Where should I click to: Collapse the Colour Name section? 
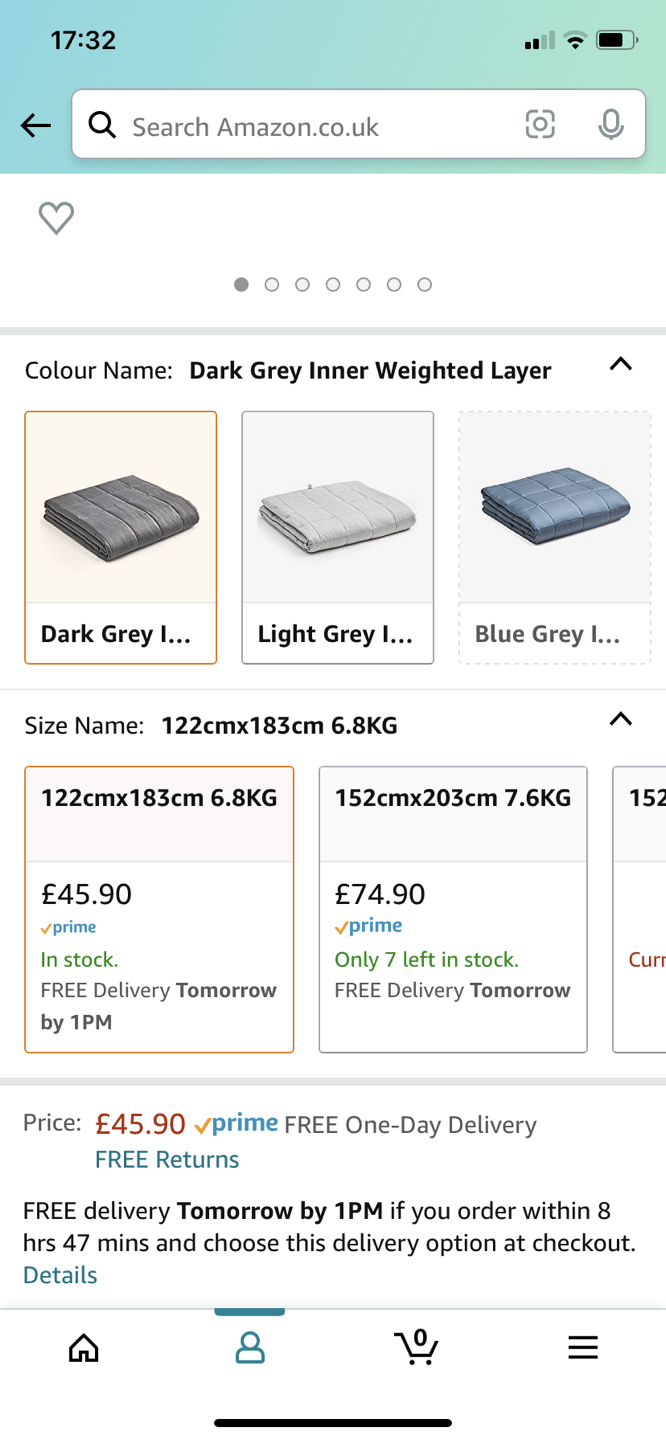tap(620, 364)
